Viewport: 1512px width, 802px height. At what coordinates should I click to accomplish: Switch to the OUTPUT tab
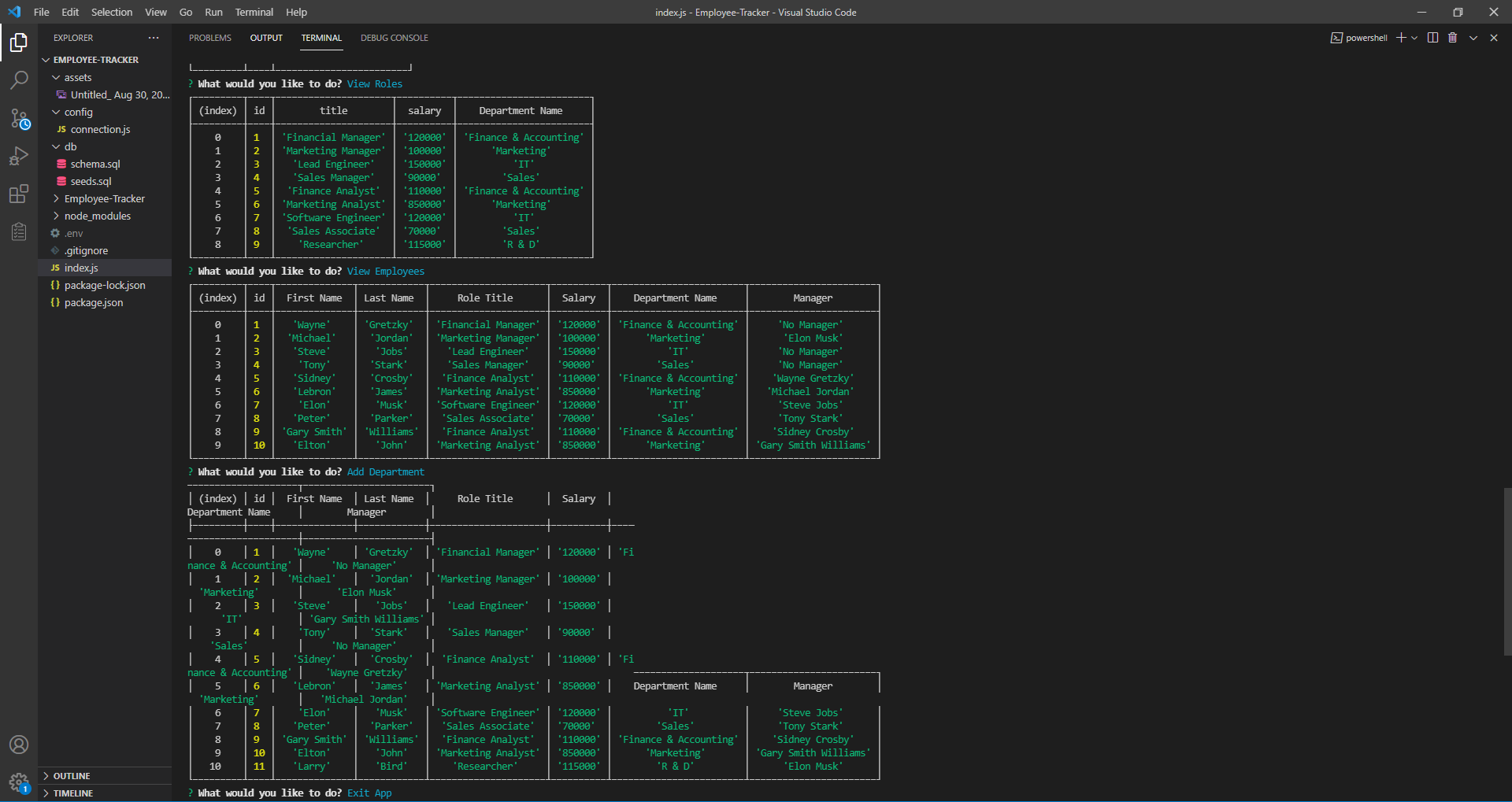266,38
